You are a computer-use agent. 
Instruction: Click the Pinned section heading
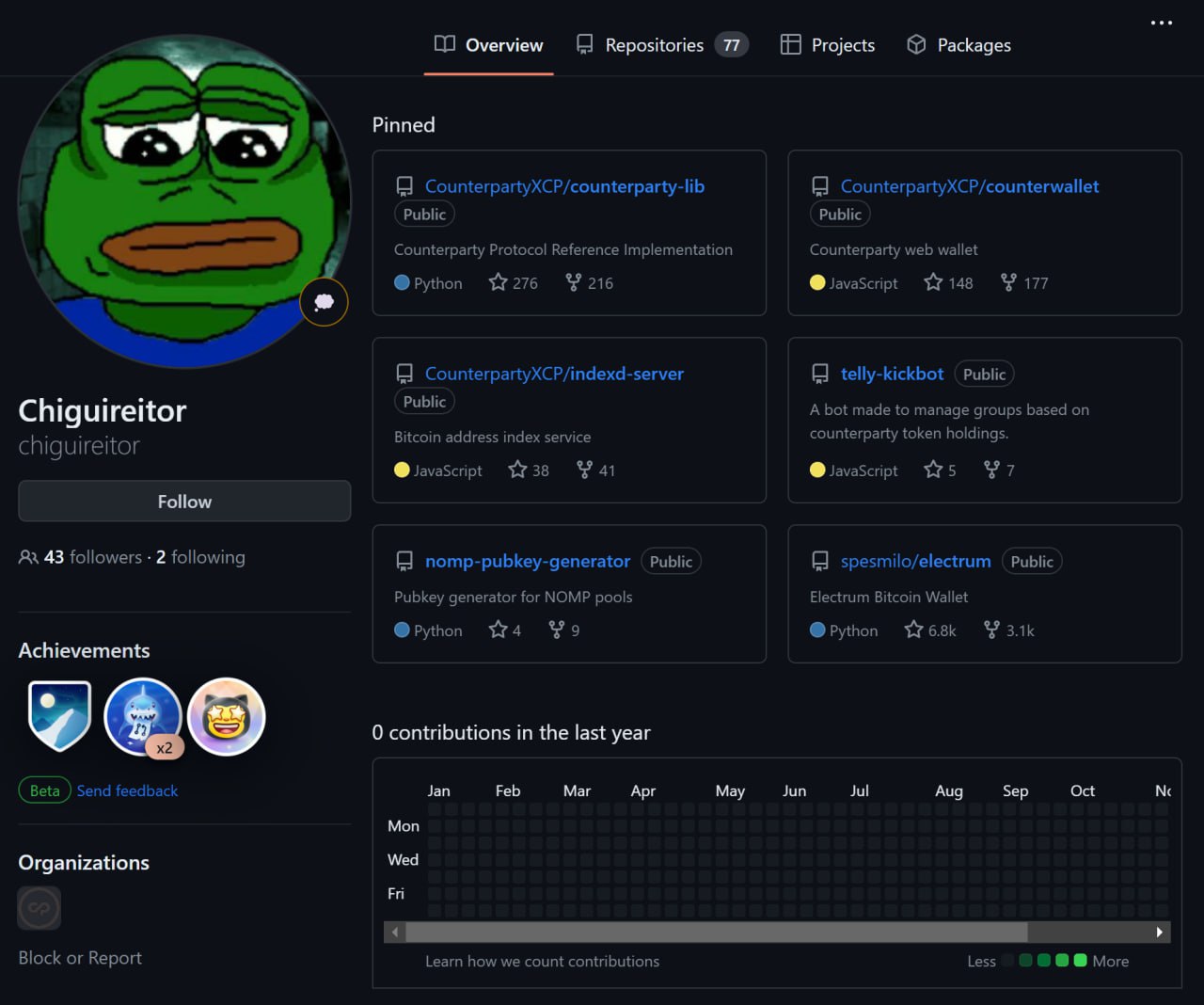pyautogui.click(x=404, y=124)
